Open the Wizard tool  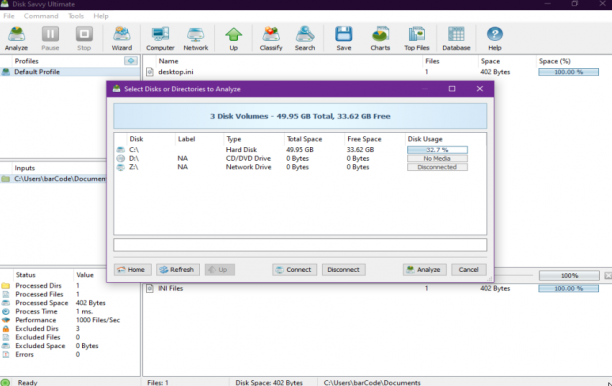click(122, 38)
